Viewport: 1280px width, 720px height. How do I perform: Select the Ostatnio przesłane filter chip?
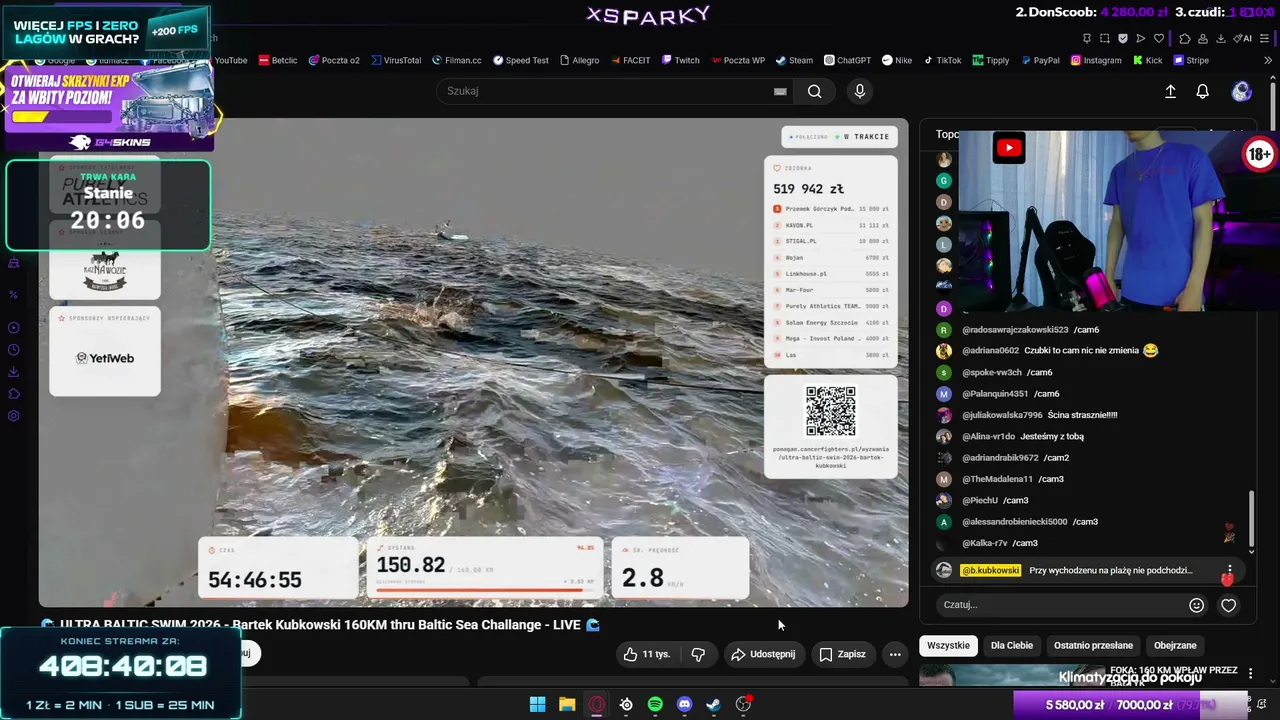1093,645
